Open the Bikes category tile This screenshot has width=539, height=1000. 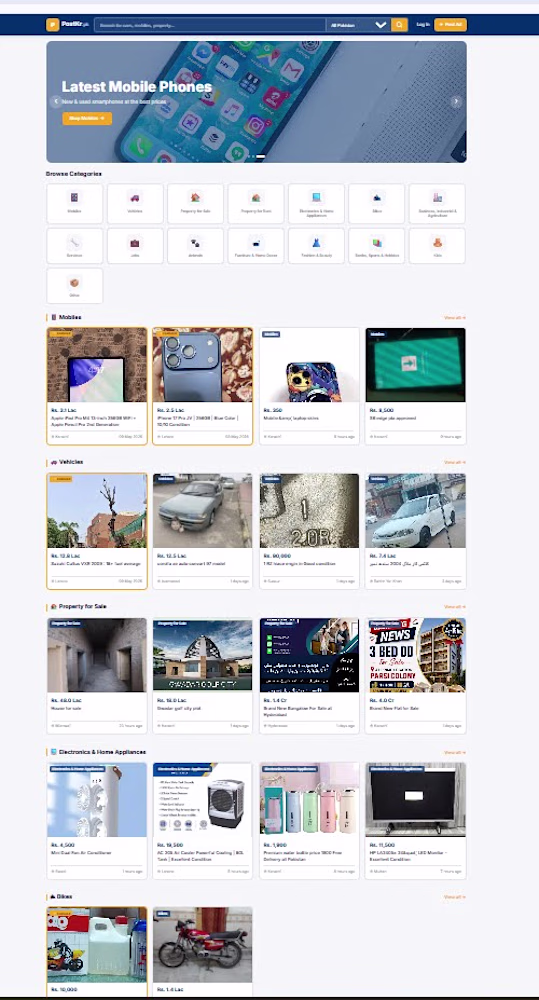click(376, 203)
